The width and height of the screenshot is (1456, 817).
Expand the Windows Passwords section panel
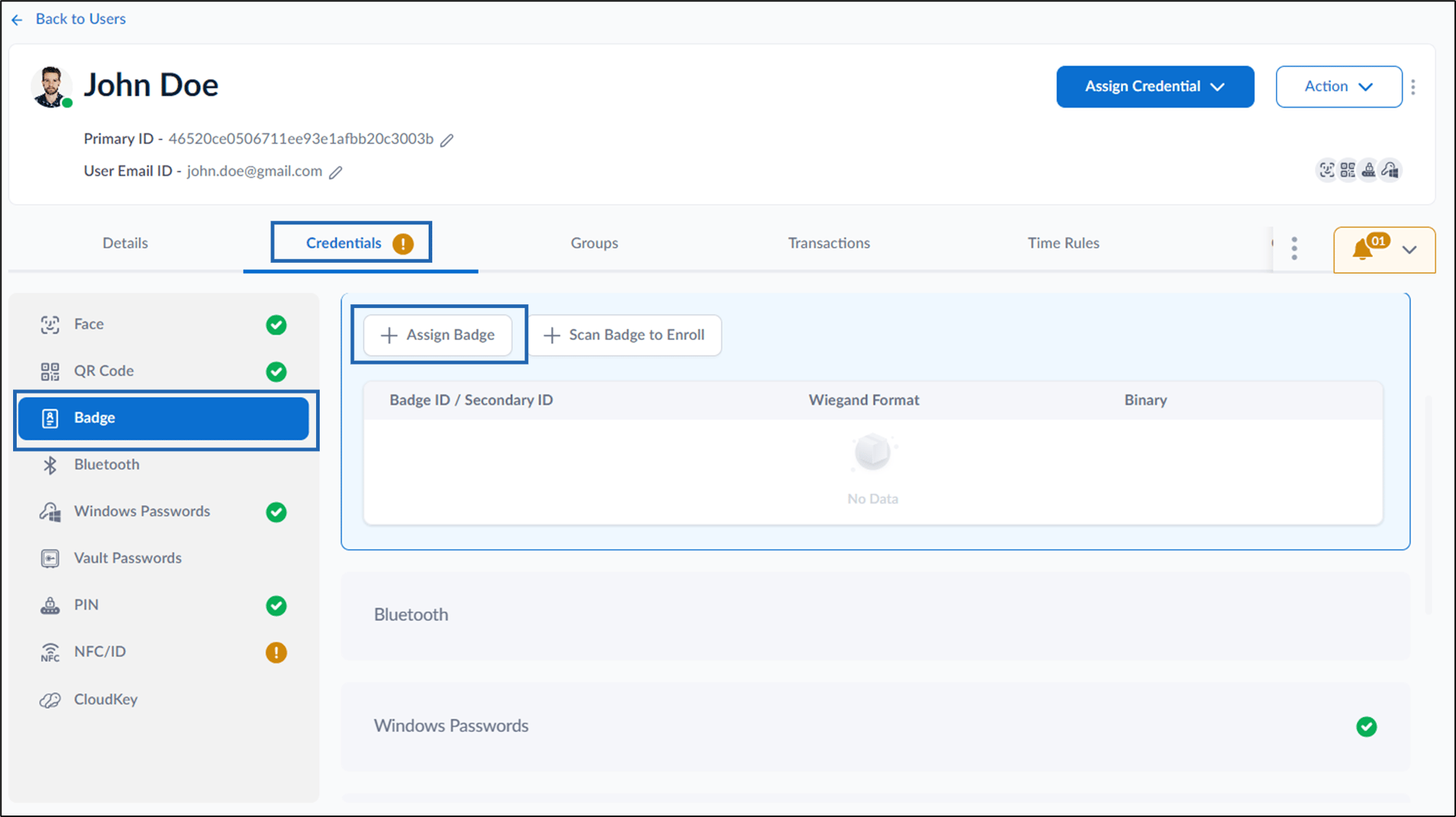tap(875, 726)
